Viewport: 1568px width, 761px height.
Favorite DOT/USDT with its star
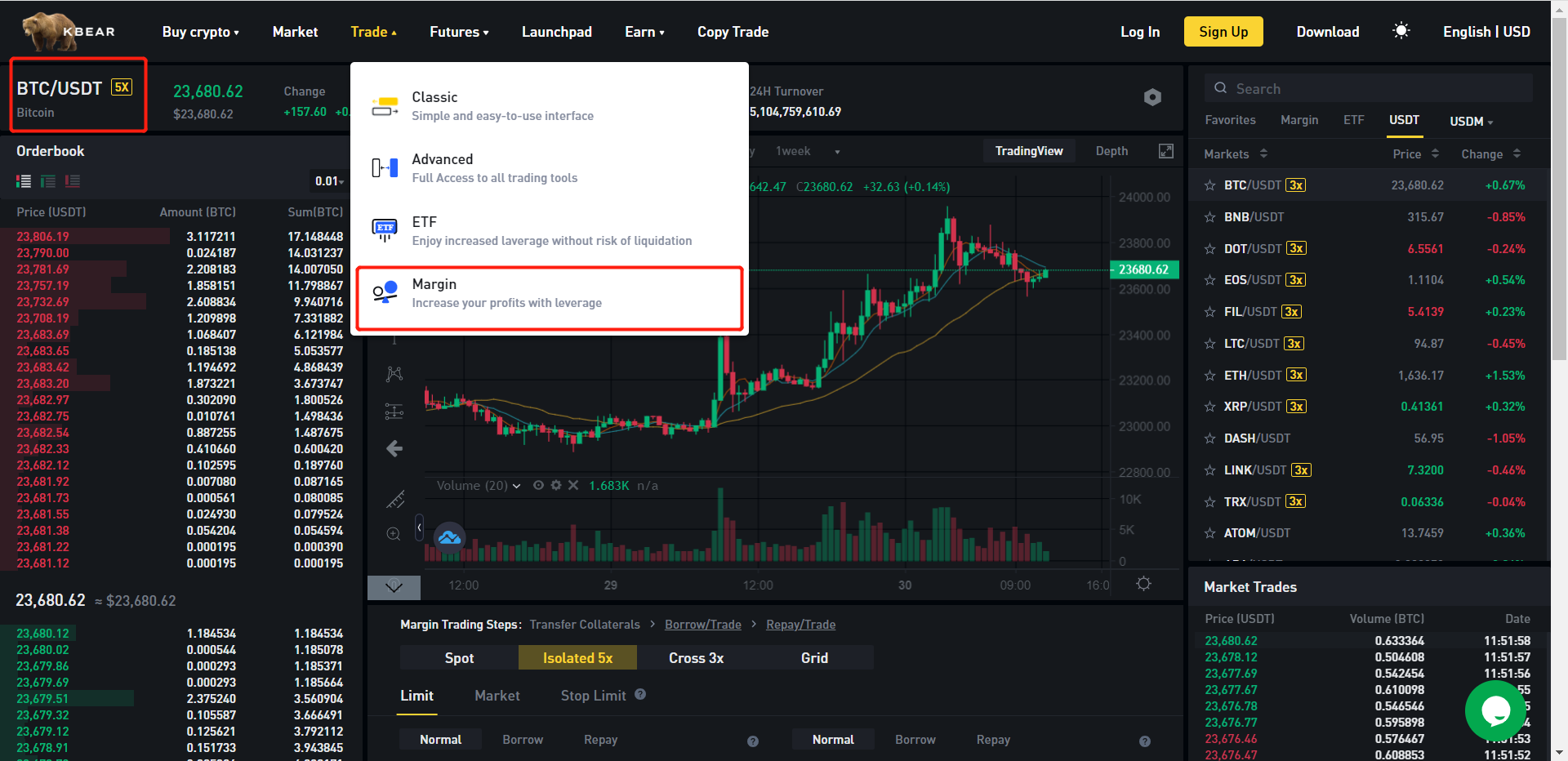click(1210, 249)
